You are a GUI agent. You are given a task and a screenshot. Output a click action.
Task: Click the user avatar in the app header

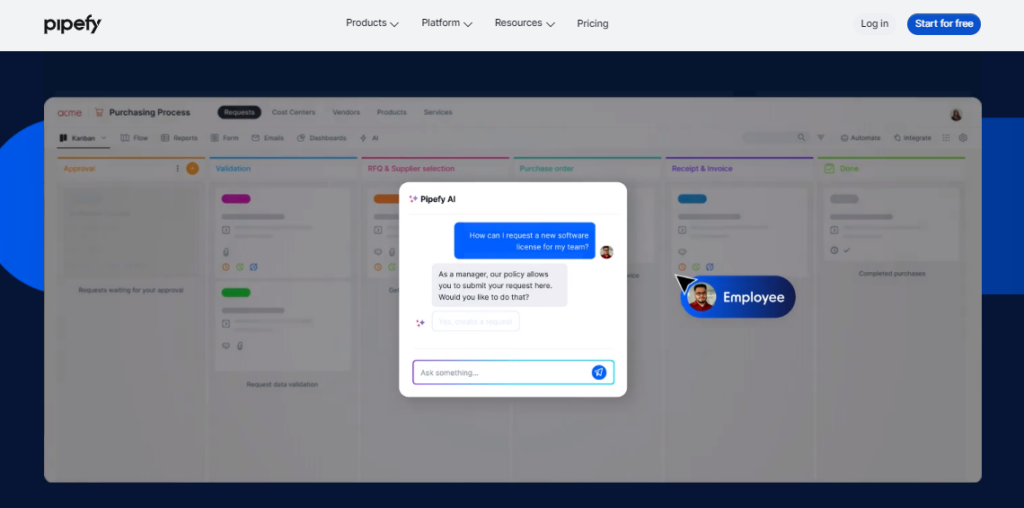(956, 114)
